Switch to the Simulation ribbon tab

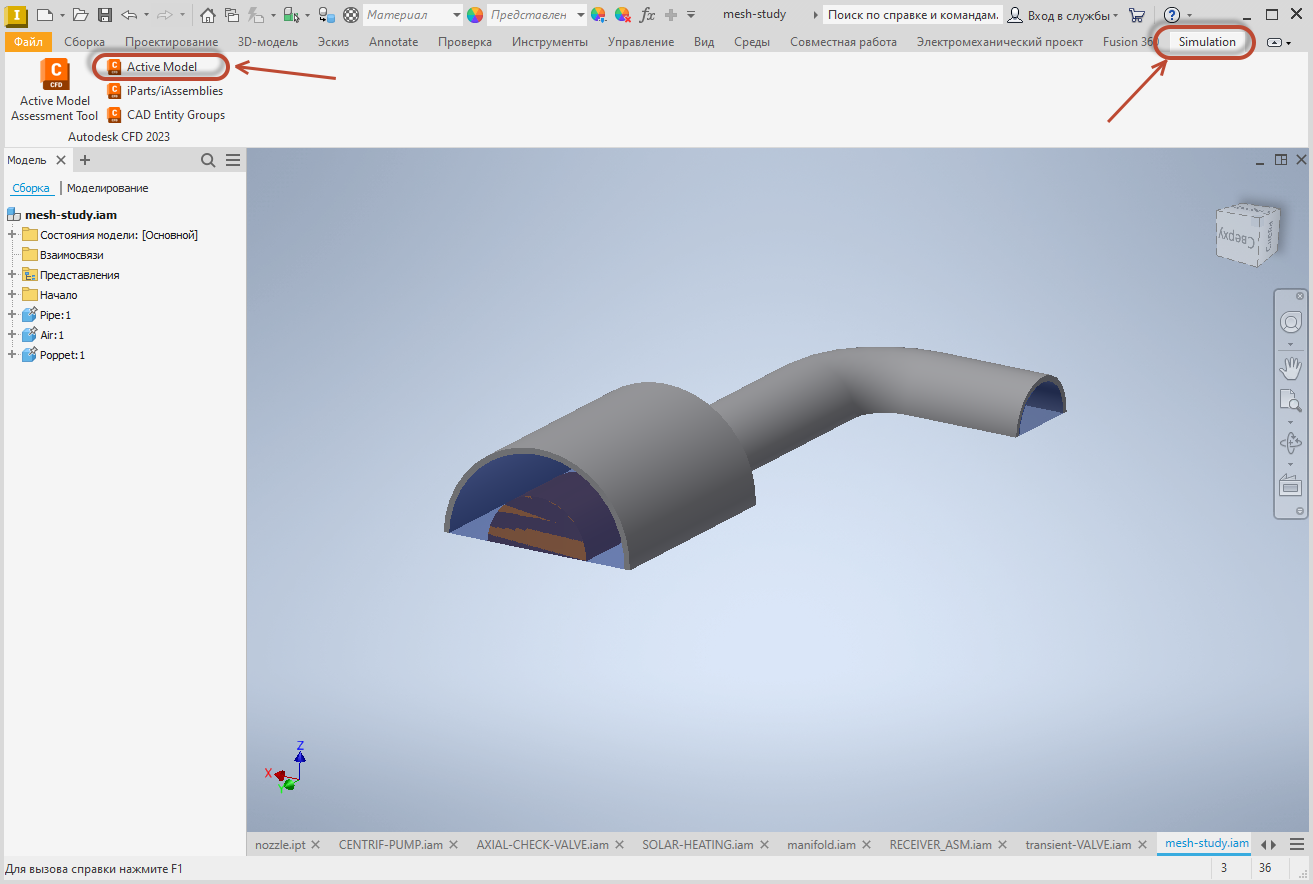pos(1207,42)
